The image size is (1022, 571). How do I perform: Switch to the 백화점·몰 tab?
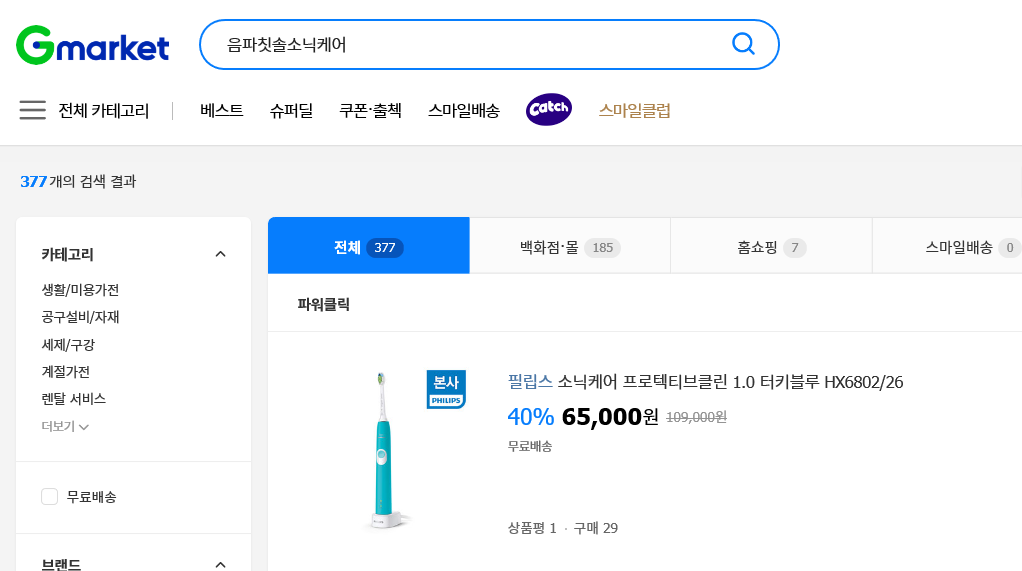pyautogui.click(x=569, y=247)
